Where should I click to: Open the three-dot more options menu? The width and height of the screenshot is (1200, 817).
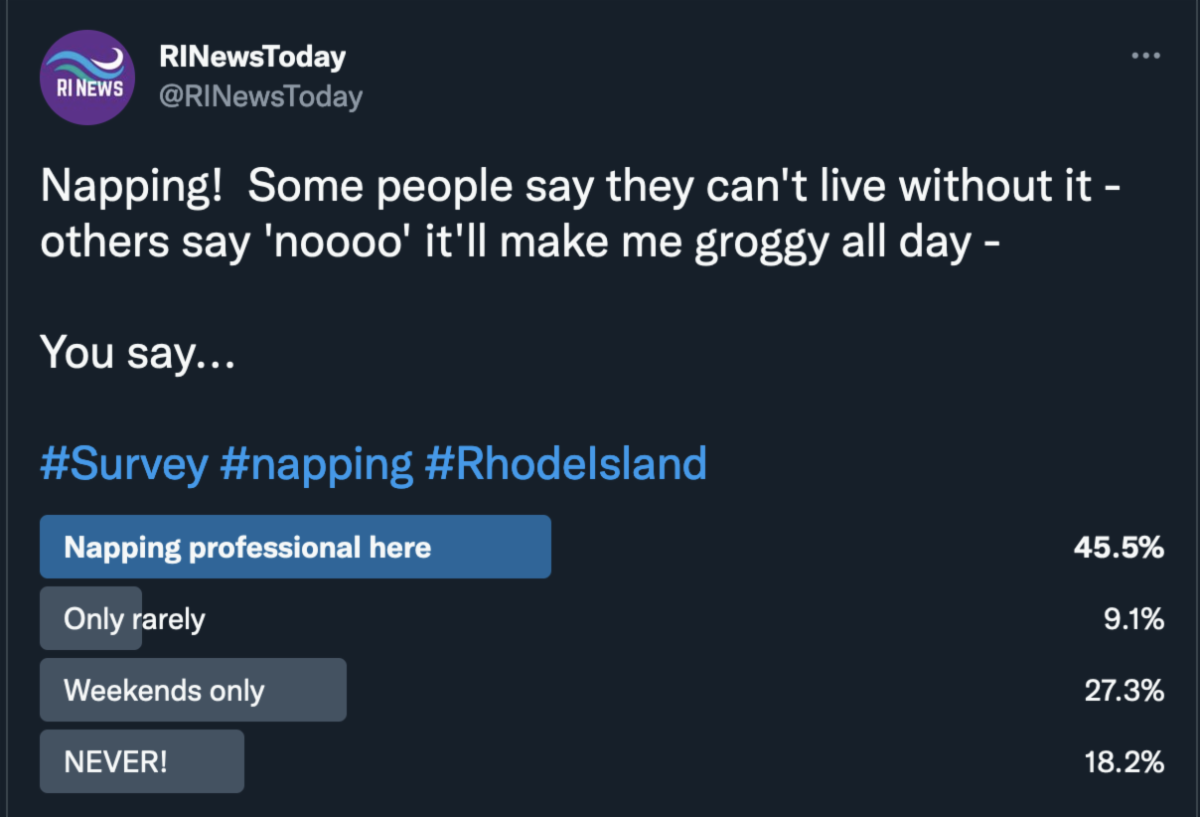pos(1145,55)
